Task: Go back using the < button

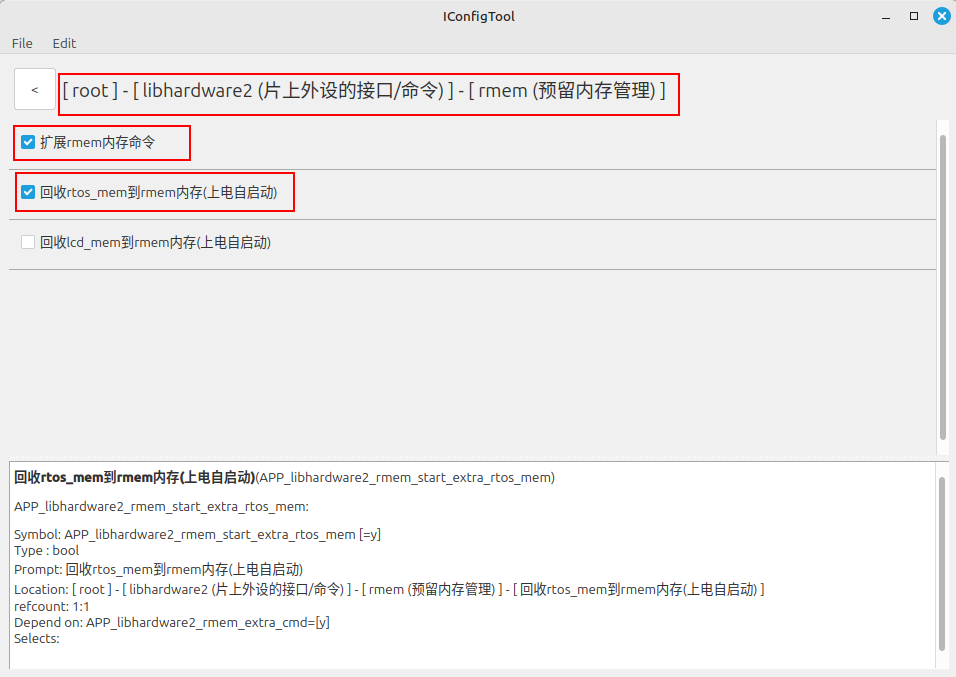Action: tap(35, 90)
